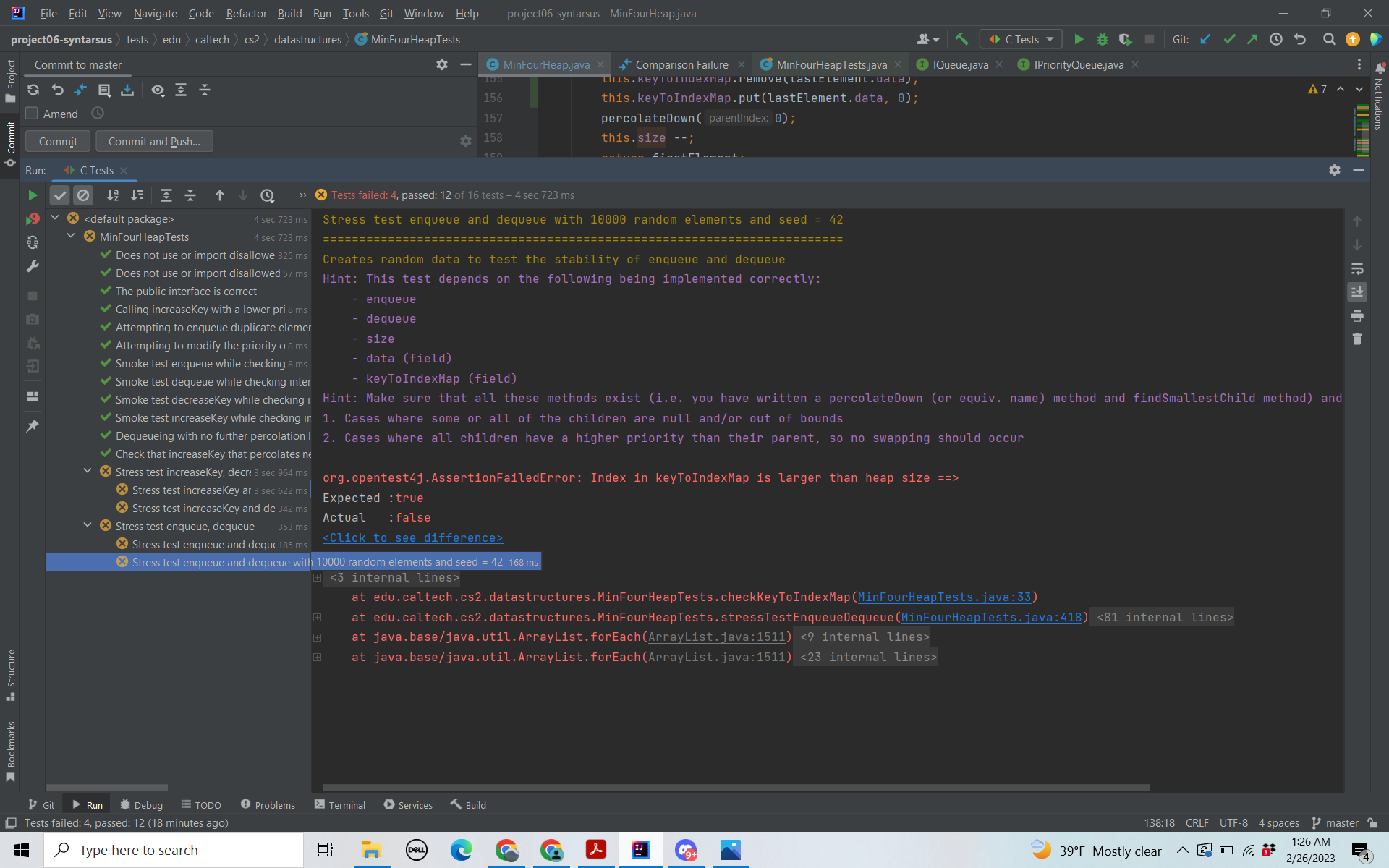Screen dimensions: 1389x868
Task: Switch to MinFourHeapTests.java editor tab
Action: (831, 64)
